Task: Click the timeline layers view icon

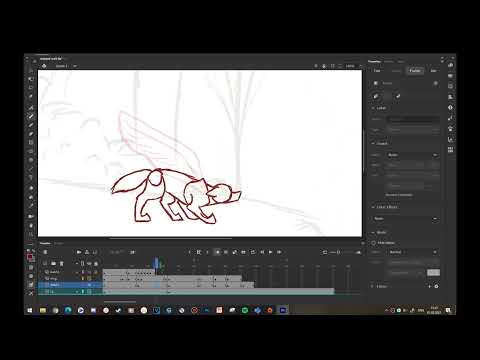Action: (45, 252)
